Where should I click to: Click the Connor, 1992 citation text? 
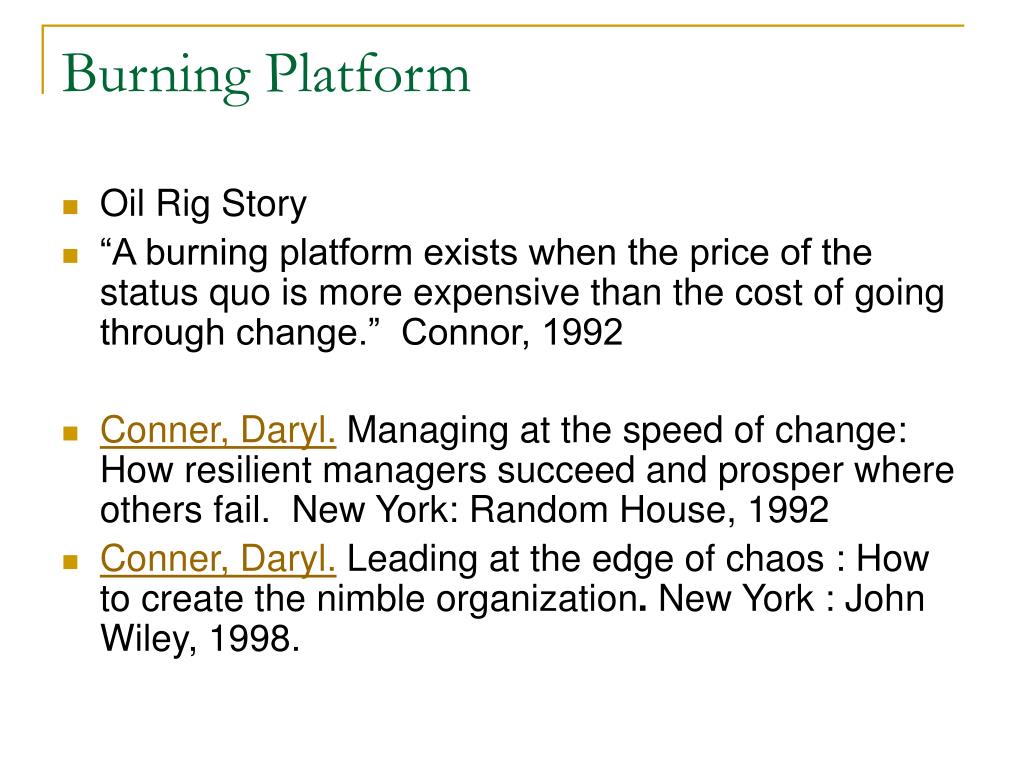[512, 332]
